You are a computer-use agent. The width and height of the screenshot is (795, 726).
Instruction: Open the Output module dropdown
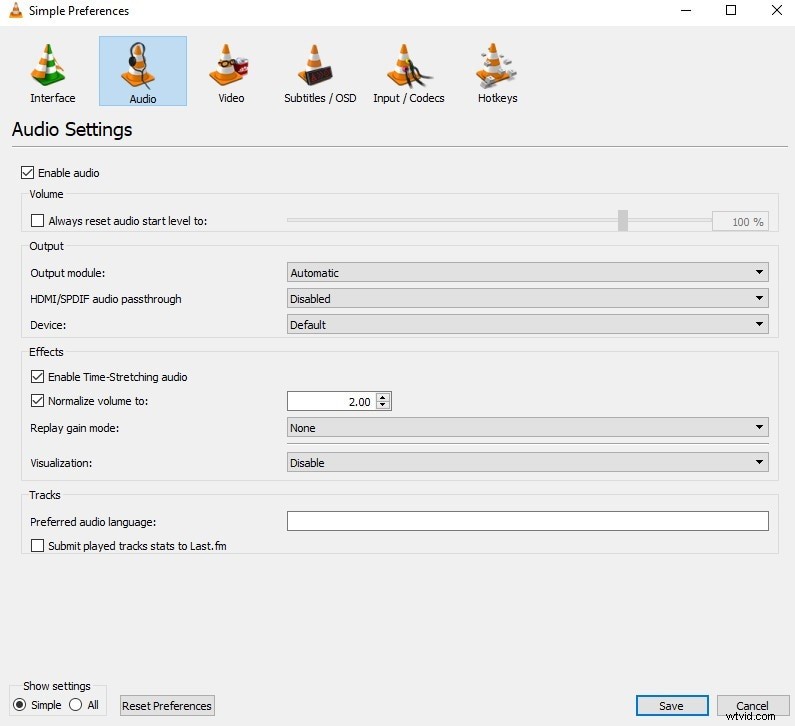(527, 272)
